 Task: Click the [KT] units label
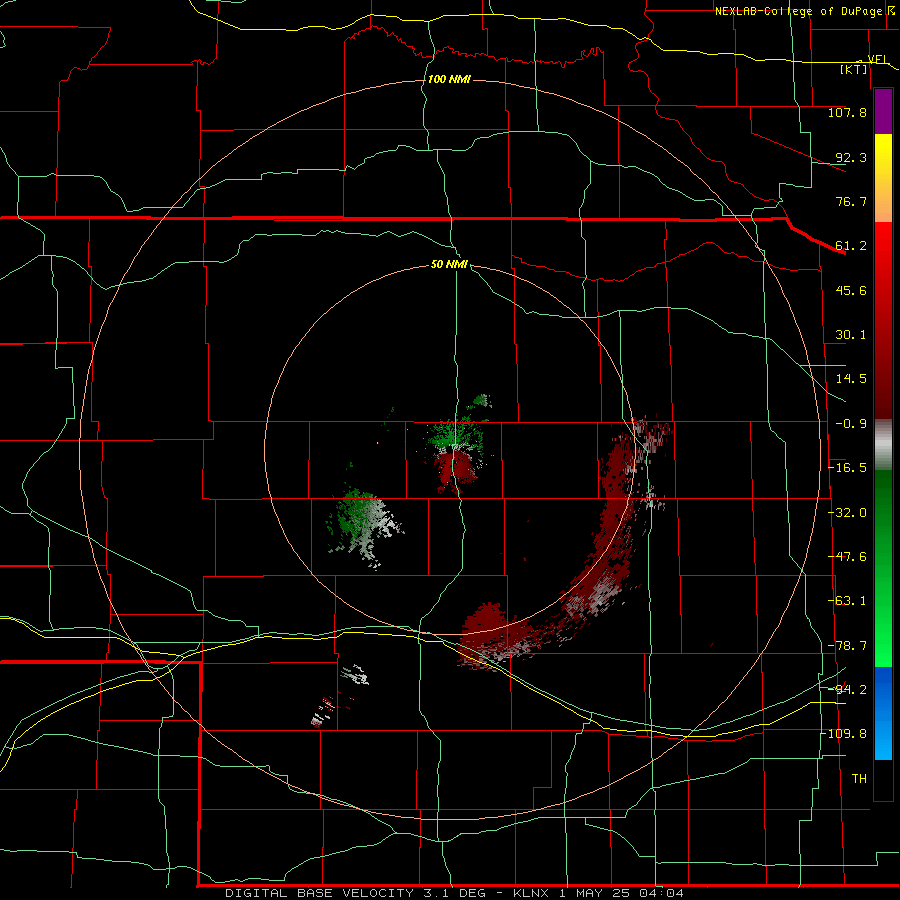854,69
